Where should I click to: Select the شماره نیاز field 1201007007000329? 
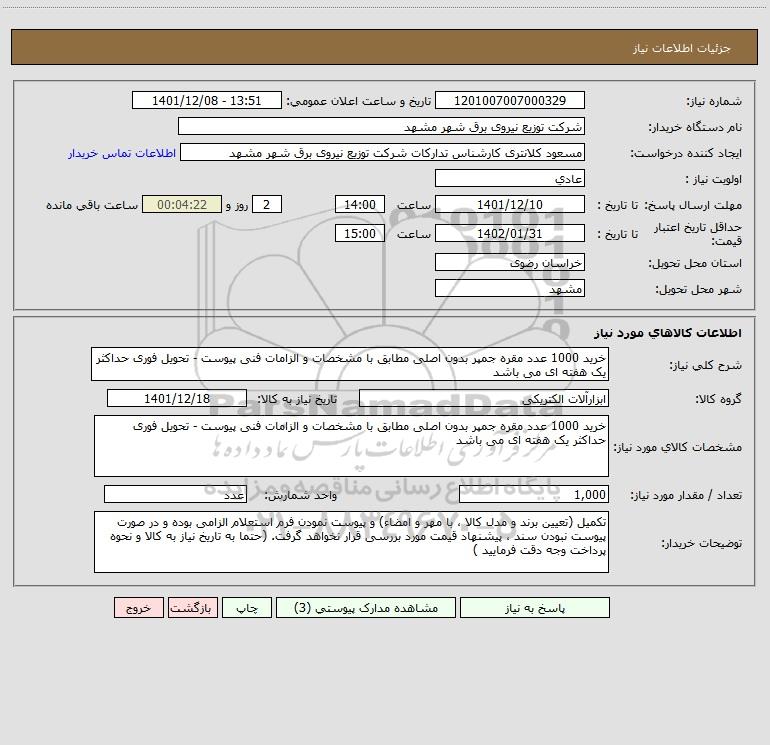point(510,101)
